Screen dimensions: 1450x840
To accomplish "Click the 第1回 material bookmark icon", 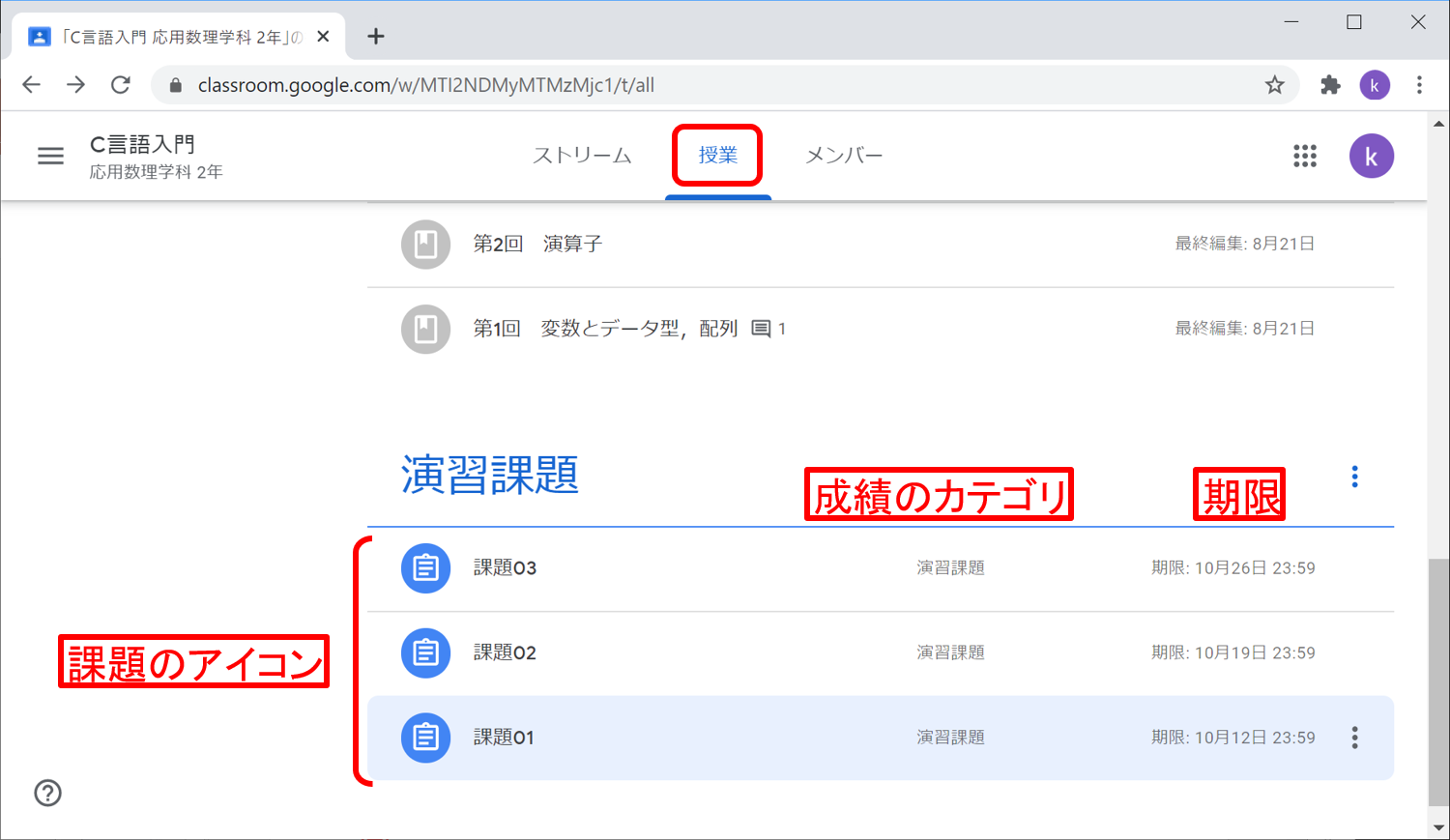I will 425,329.
